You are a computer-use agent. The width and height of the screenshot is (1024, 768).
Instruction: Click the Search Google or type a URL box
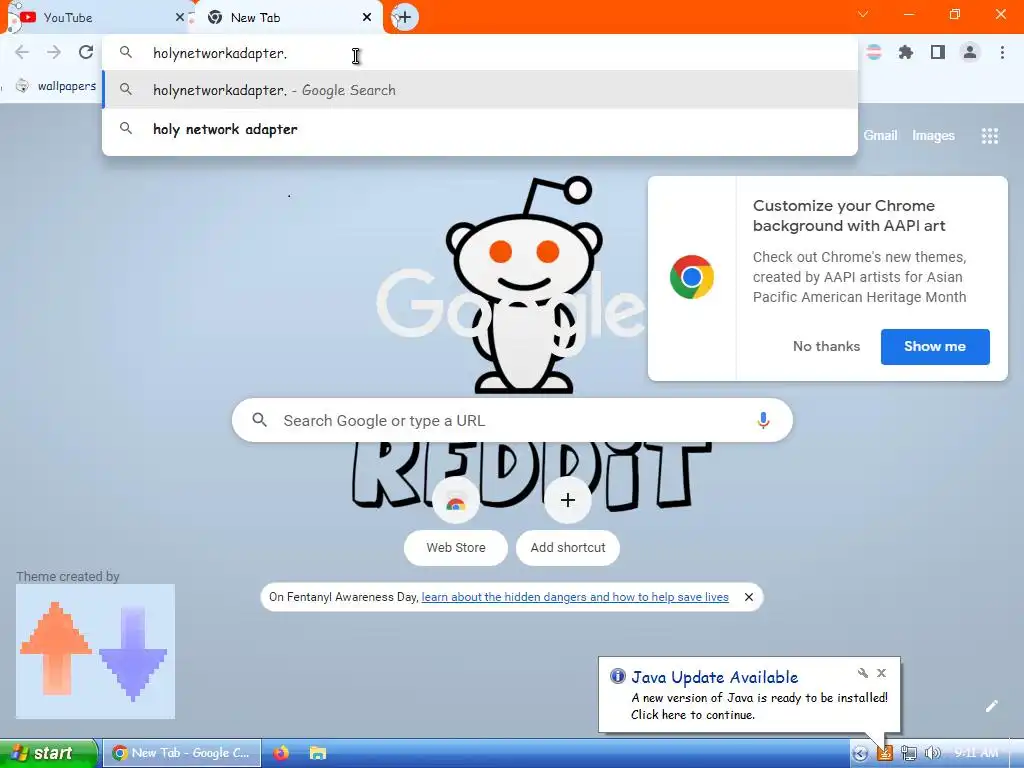click(512, 420)
